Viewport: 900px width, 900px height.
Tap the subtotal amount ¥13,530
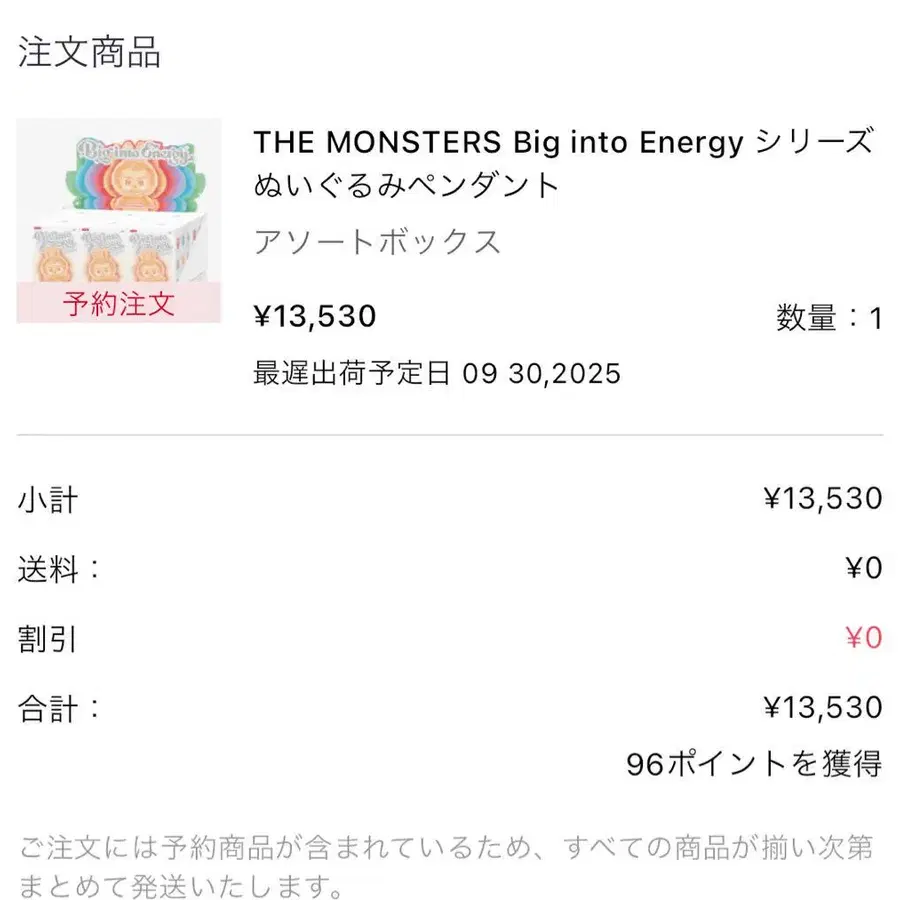pos(823,498)
